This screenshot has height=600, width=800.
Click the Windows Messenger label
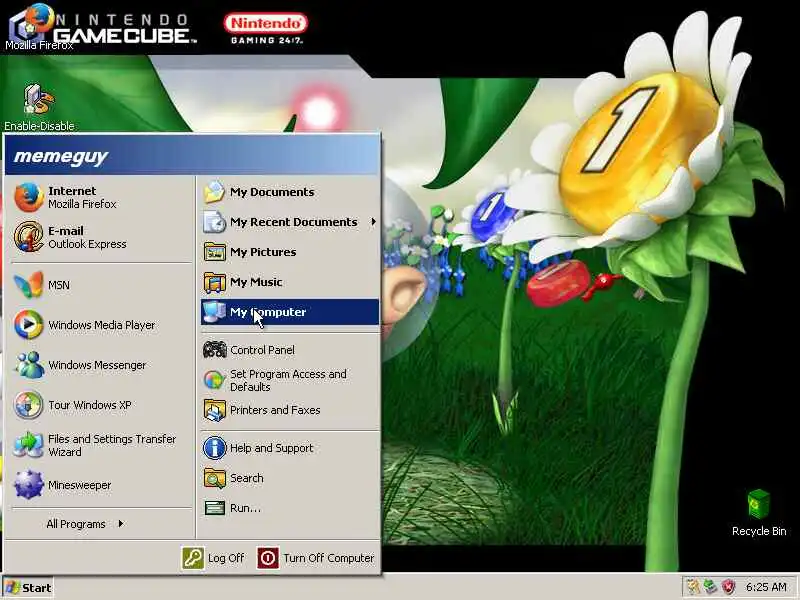click(97, 365)
